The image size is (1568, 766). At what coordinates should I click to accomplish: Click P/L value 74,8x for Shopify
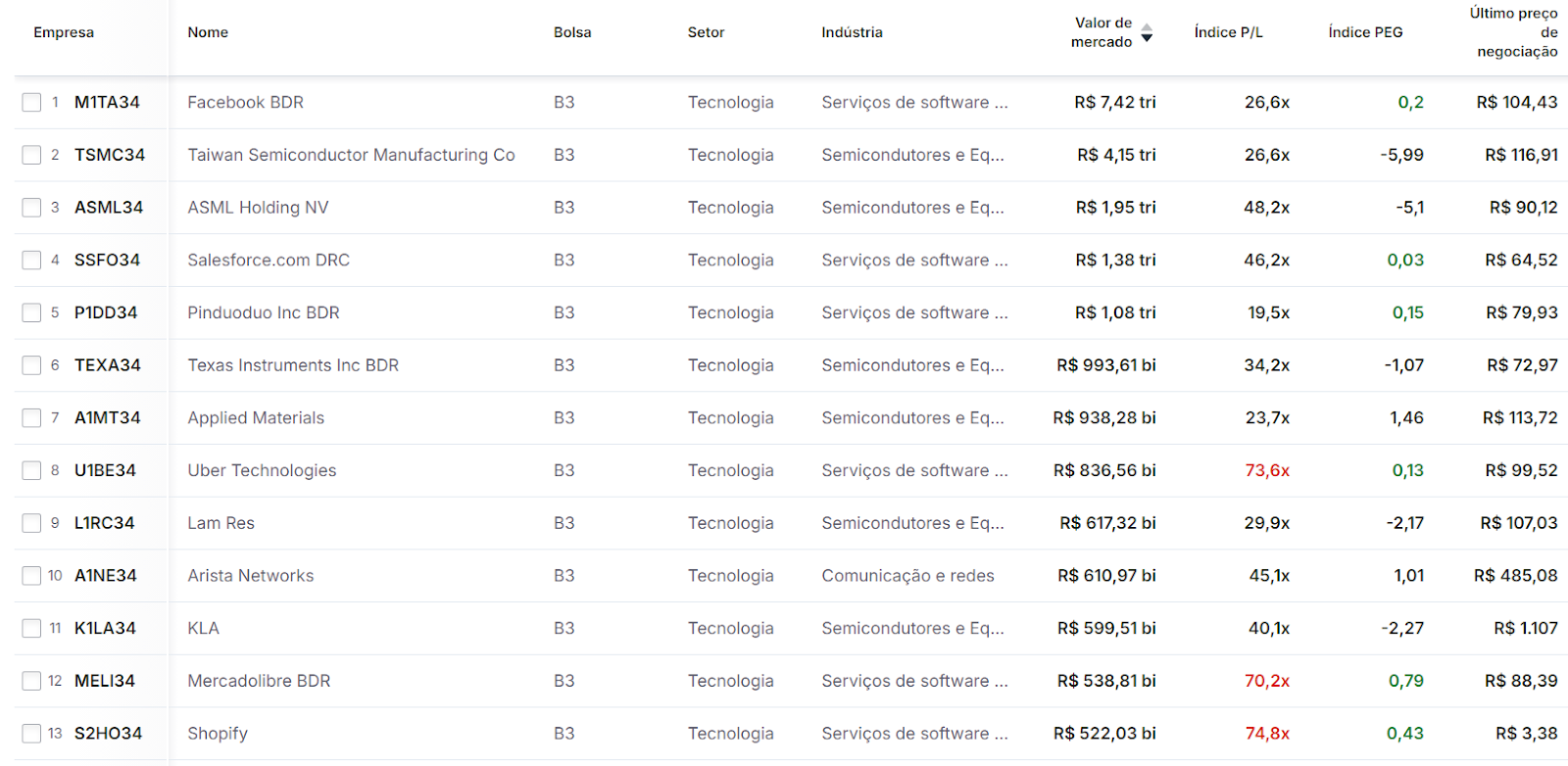[x=1267, y=733]
